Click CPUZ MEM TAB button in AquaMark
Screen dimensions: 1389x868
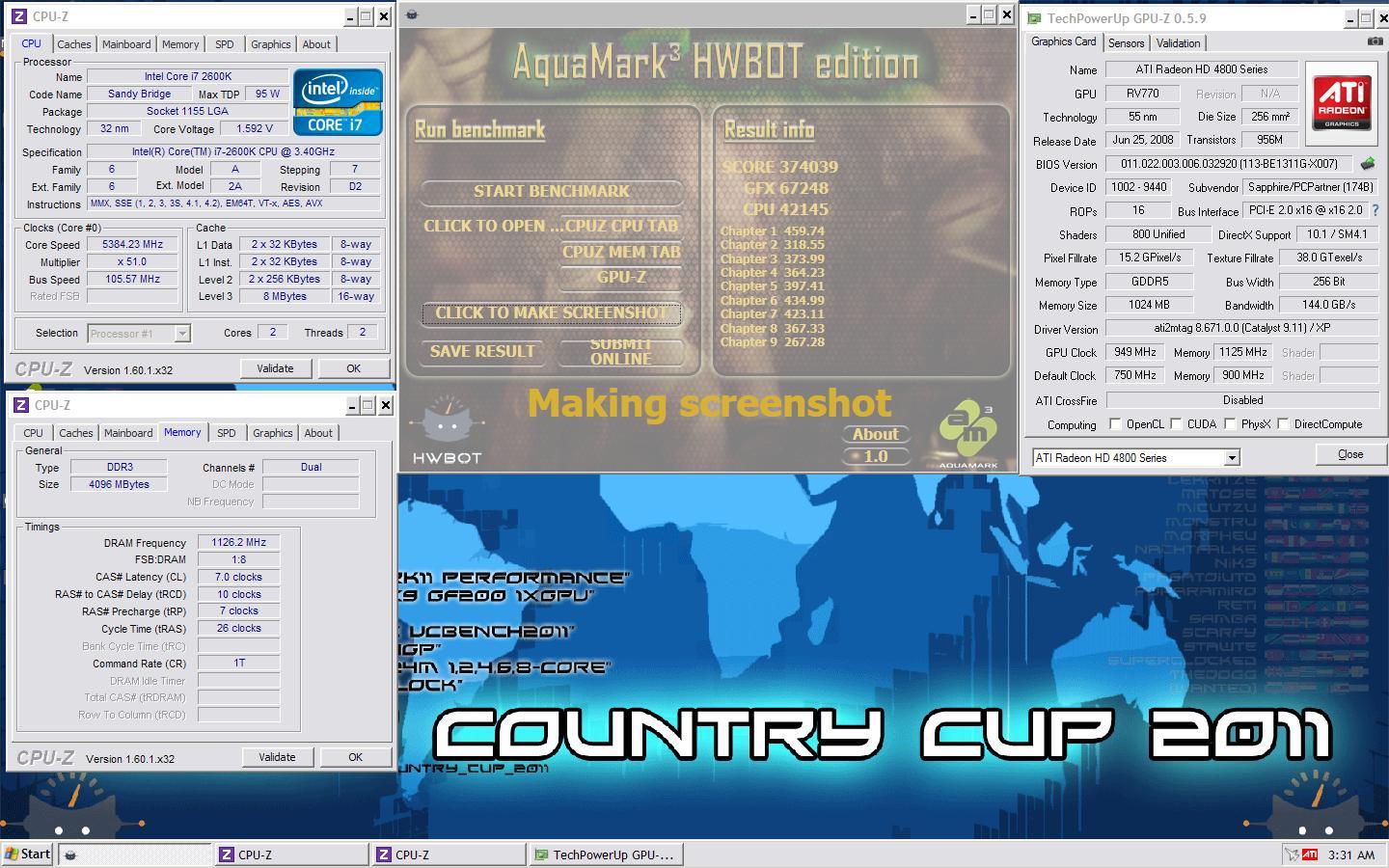620,252
